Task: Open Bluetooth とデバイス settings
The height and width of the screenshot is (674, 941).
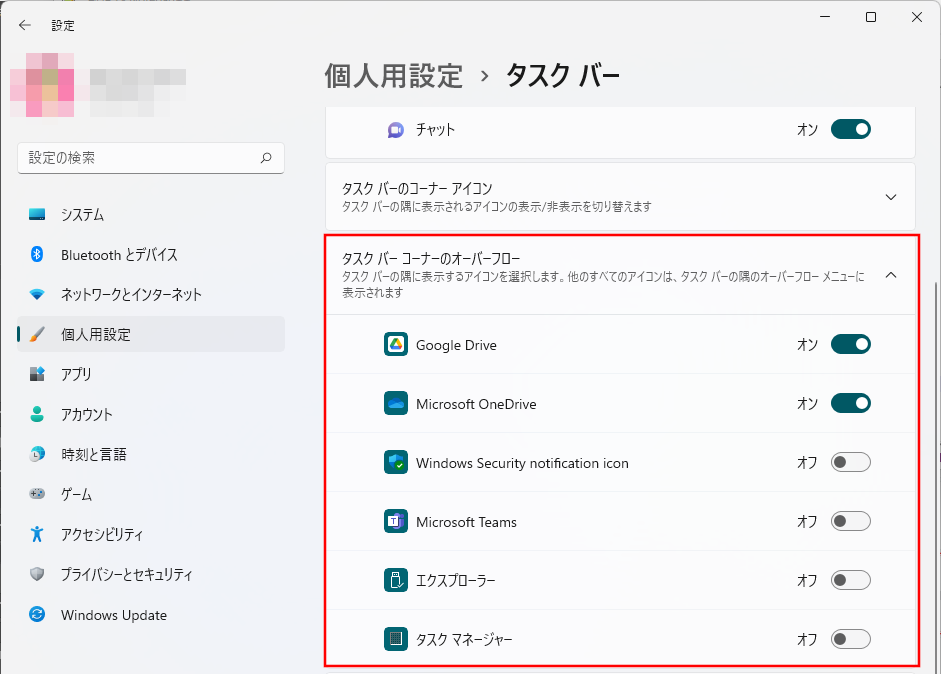Action: tap(119, 255)
